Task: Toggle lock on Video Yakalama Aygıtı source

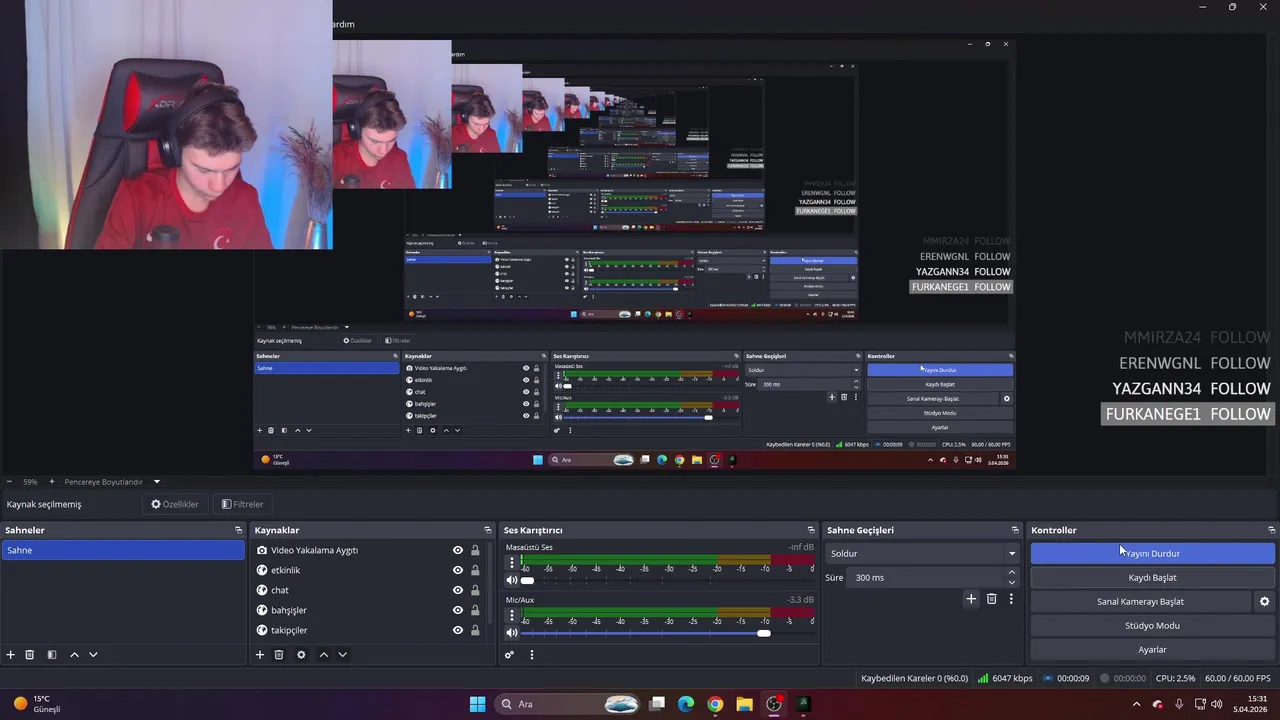Action: pyautogui.click(x=475, y=550)
